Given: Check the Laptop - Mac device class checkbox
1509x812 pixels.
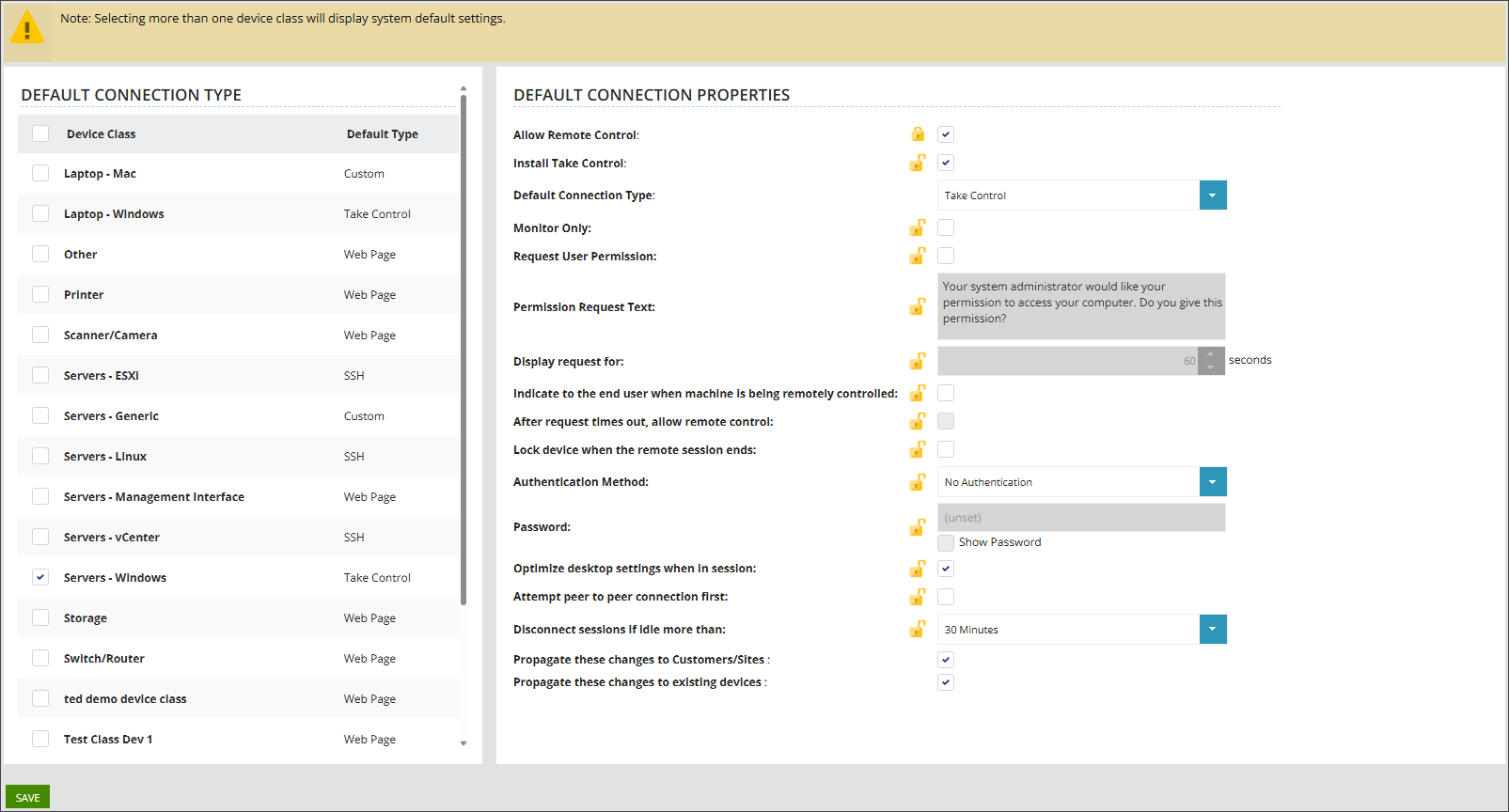Looking at the screenshot, I should point(40,173).
